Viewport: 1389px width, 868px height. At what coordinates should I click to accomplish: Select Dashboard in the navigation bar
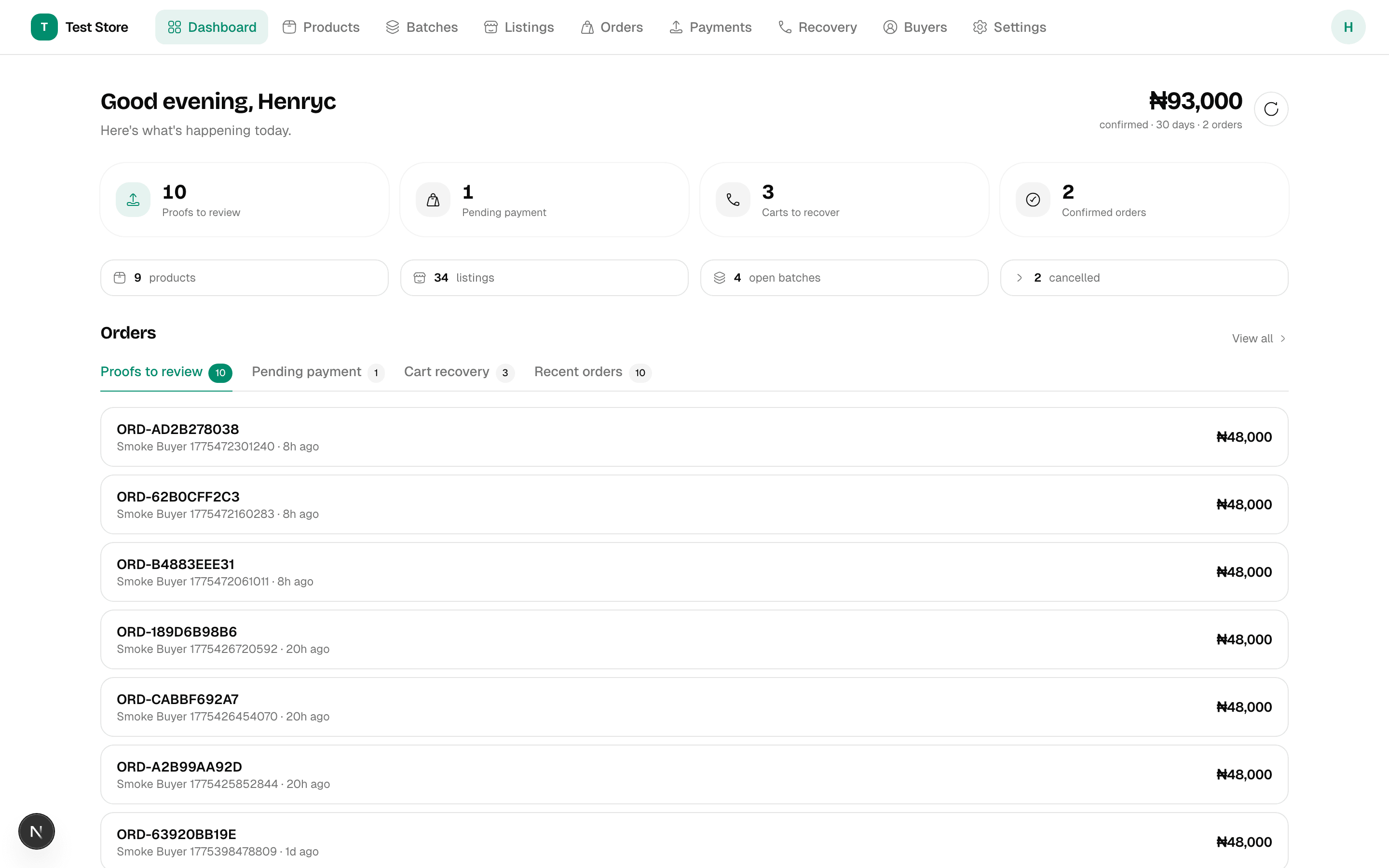[211, 27]
